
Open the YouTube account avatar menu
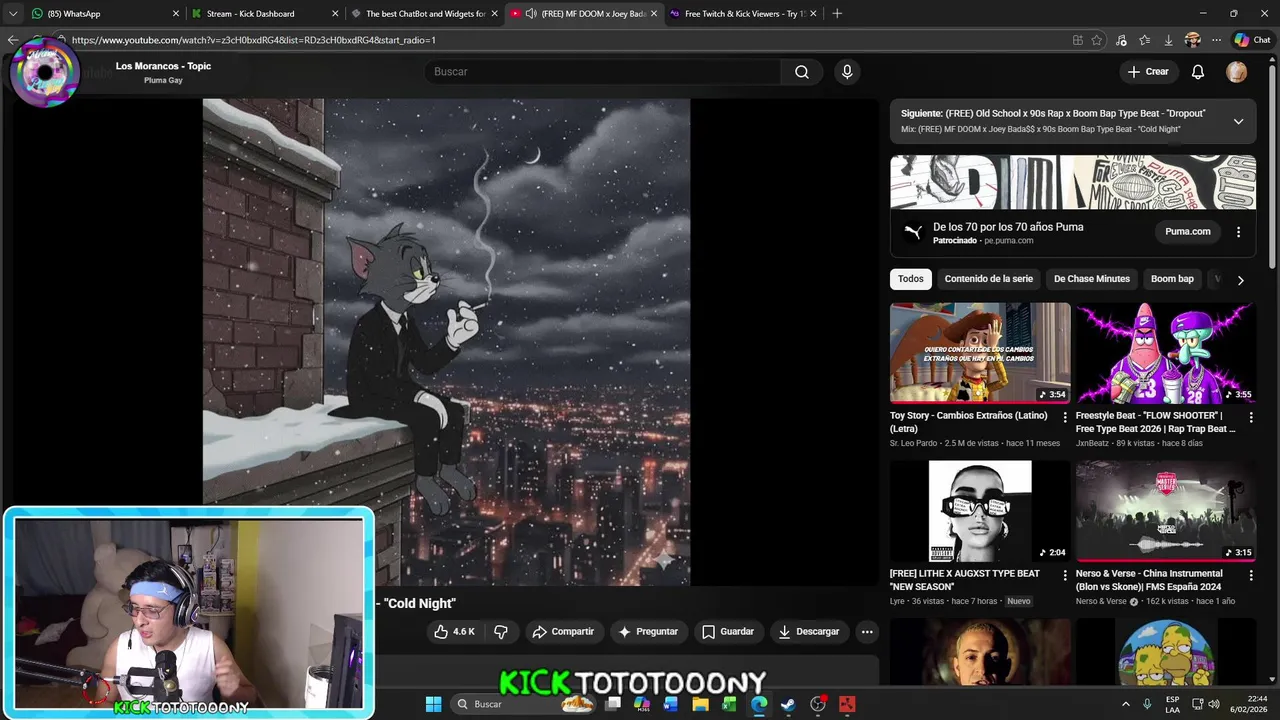1237,72
